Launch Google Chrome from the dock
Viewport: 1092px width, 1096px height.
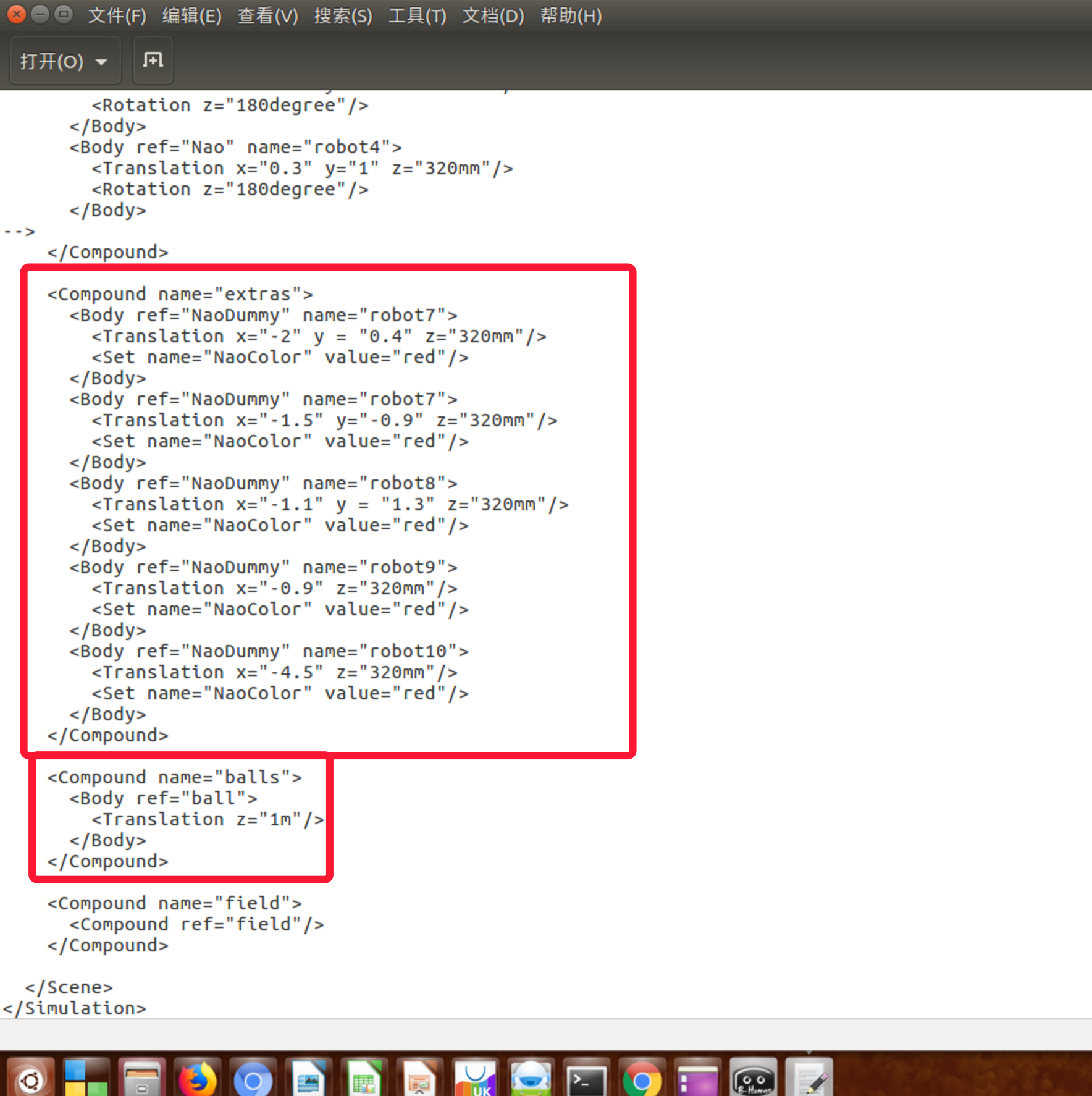642,1078
